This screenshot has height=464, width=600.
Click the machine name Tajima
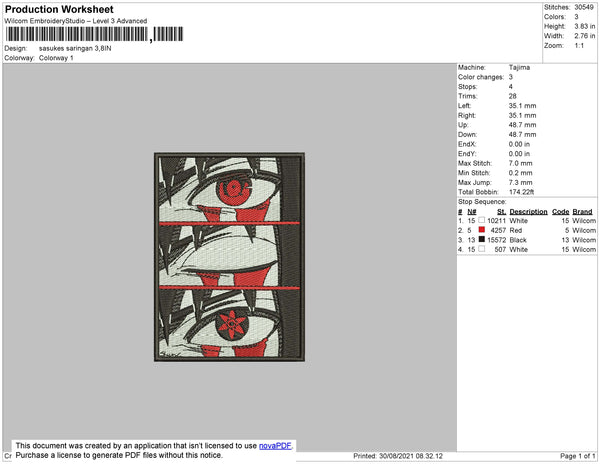click(x=519, y=67)
